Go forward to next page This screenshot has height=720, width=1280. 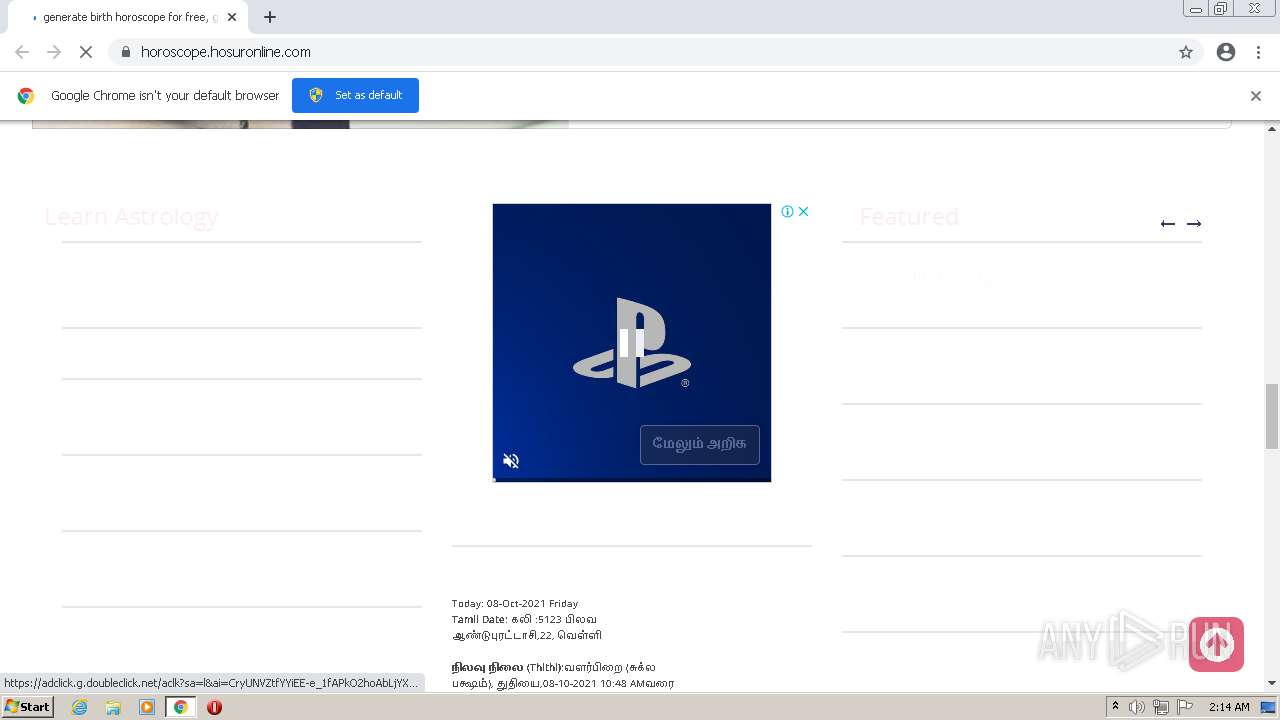(x=54, y=52)
